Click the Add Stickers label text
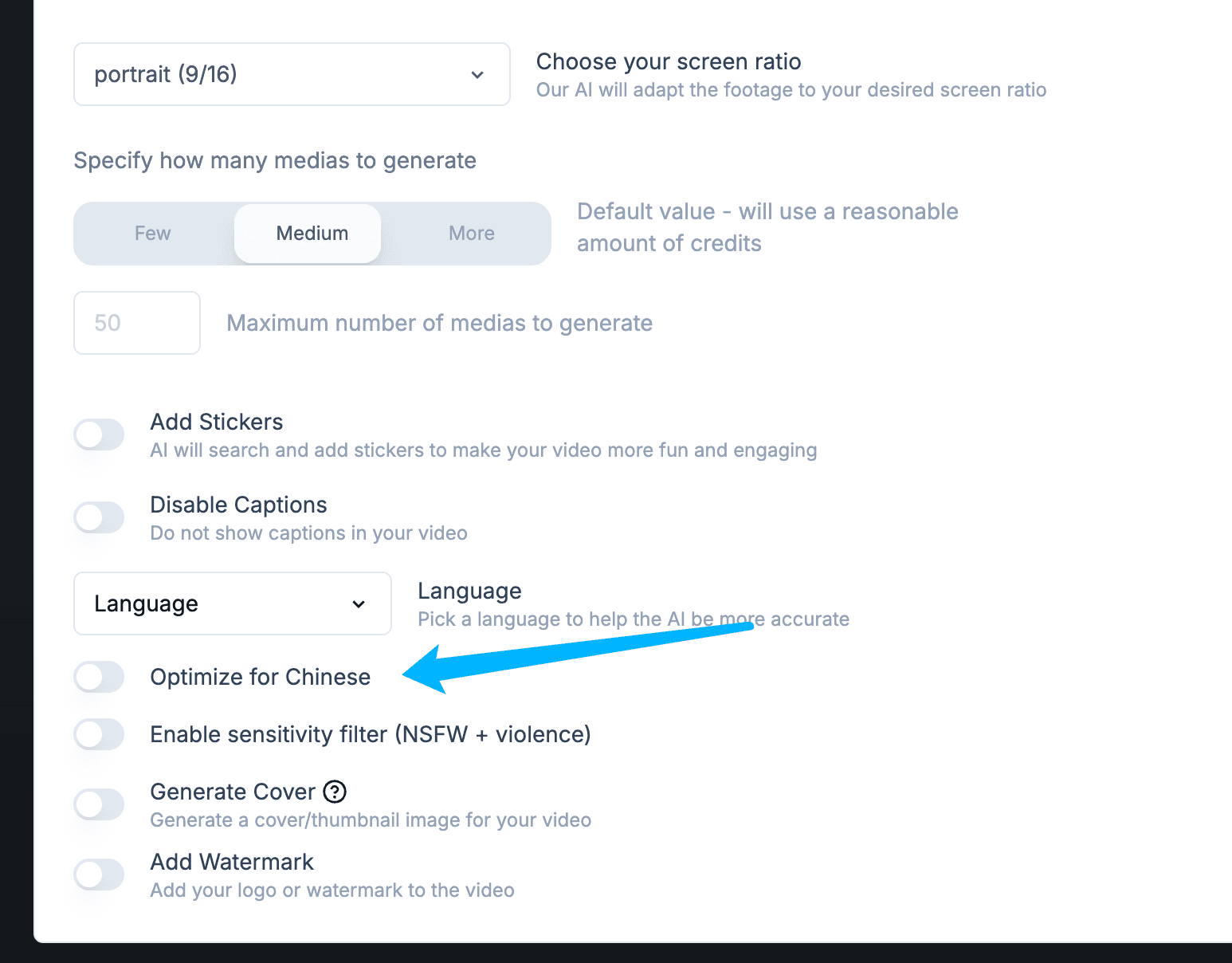 (217, 422)
